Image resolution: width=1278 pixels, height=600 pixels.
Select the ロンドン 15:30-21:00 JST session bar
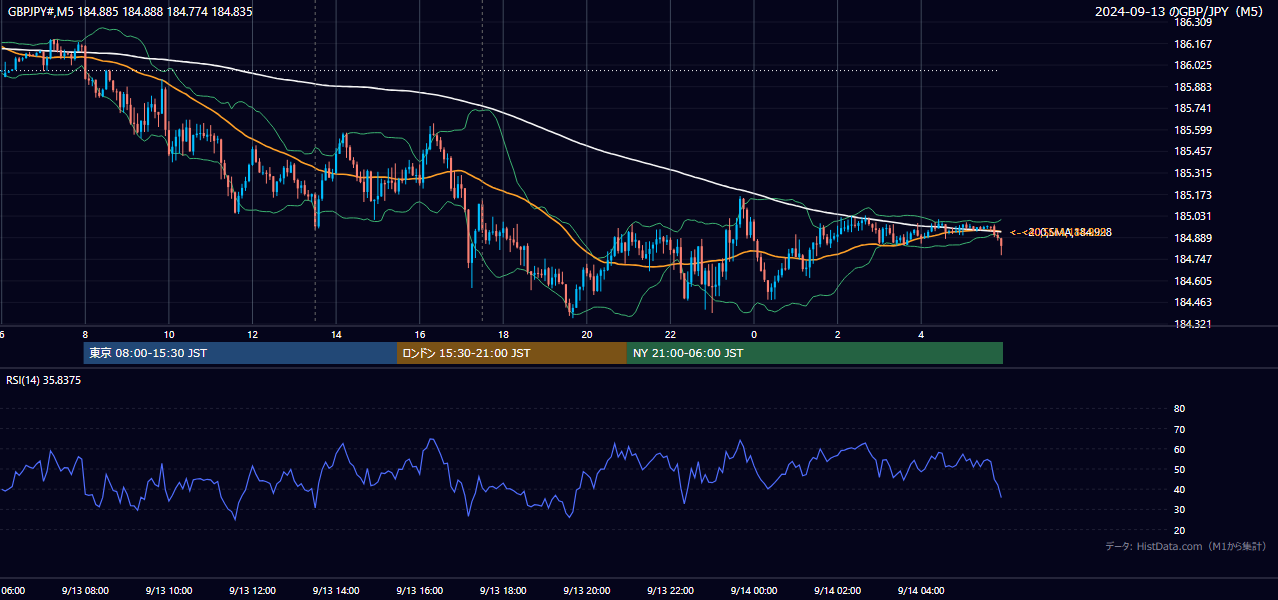click(x=512, y=353)
